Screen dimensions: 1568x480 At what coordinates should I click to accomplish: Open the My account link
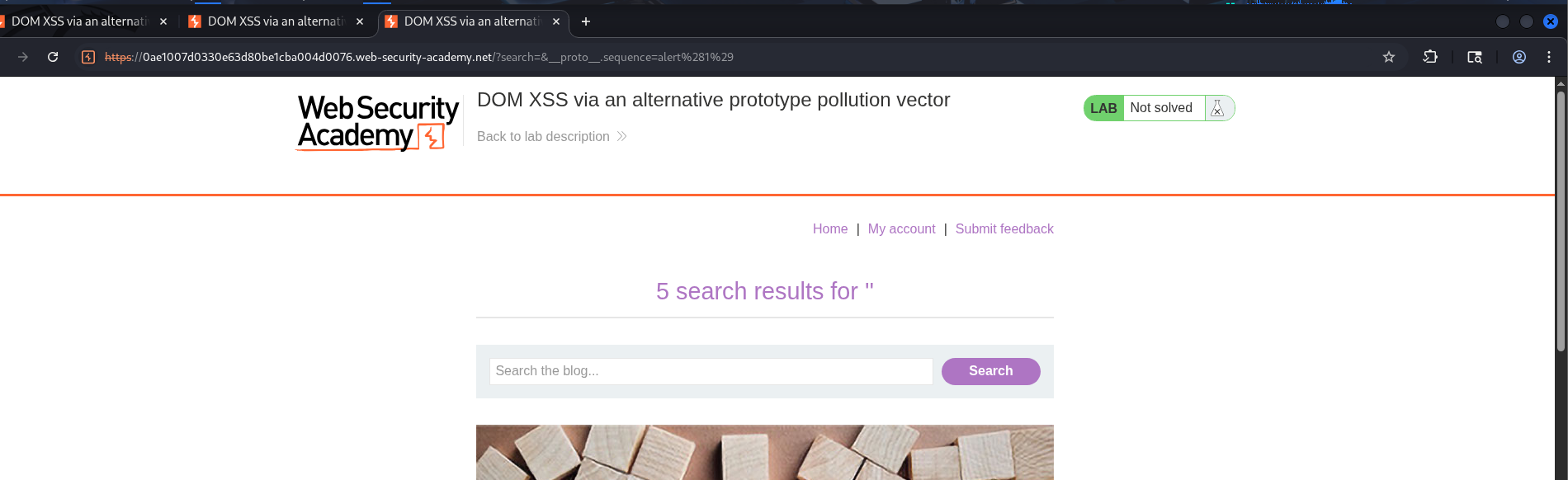tap(901, 228)
